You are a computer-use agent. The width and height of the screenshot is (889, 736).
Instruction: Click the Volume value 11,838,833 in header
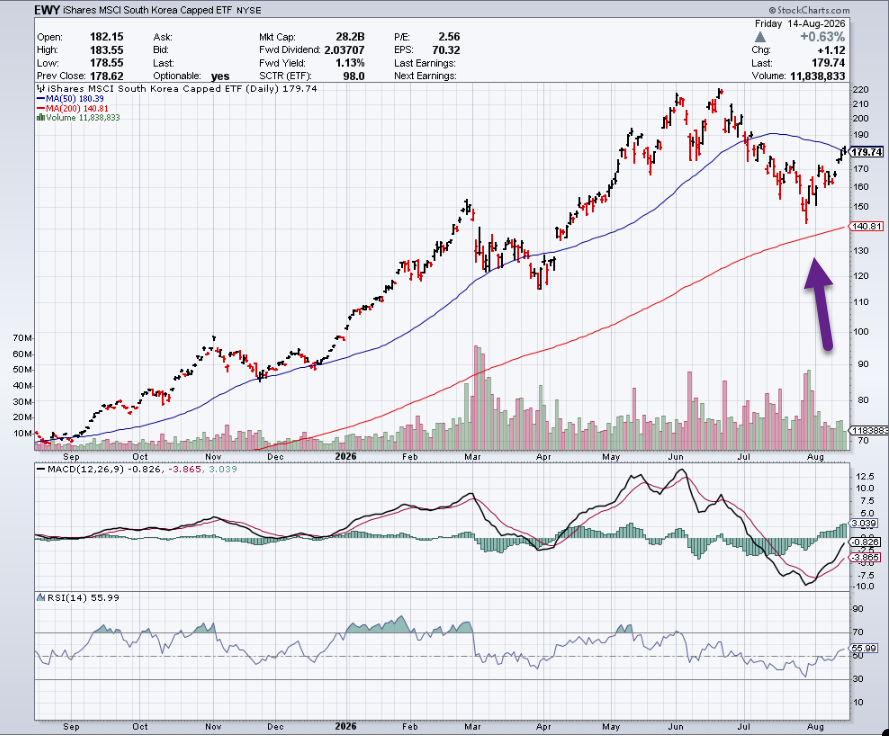818,76
